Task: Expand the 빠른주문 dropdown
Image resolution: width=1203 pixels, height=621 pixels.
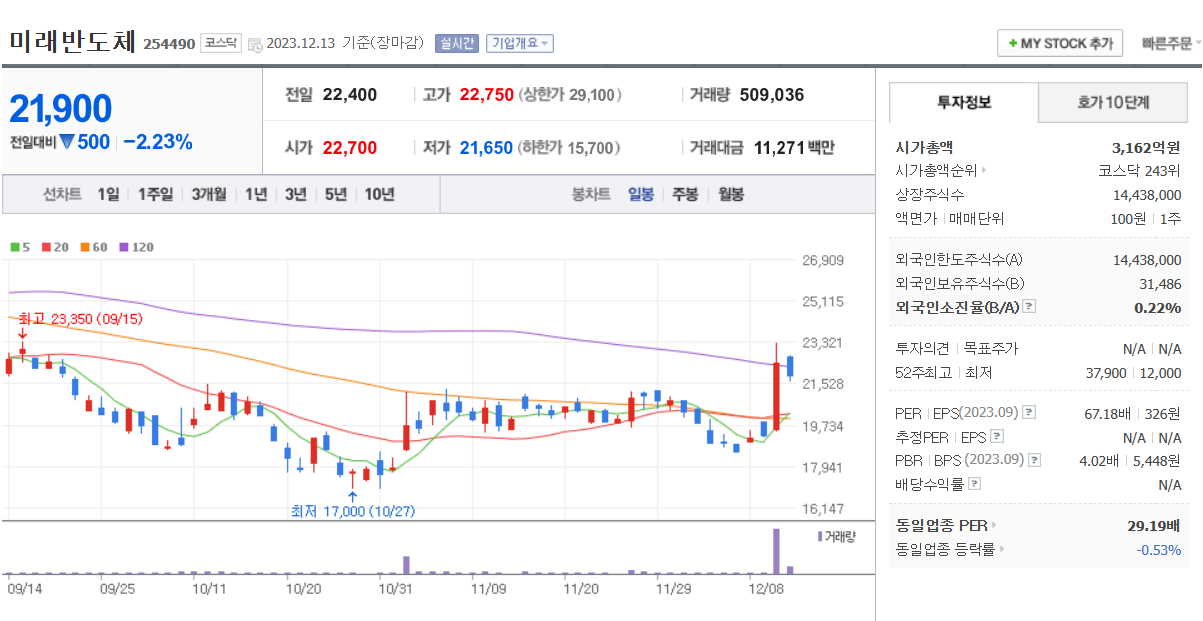Action: click(x=1171, y=44)
